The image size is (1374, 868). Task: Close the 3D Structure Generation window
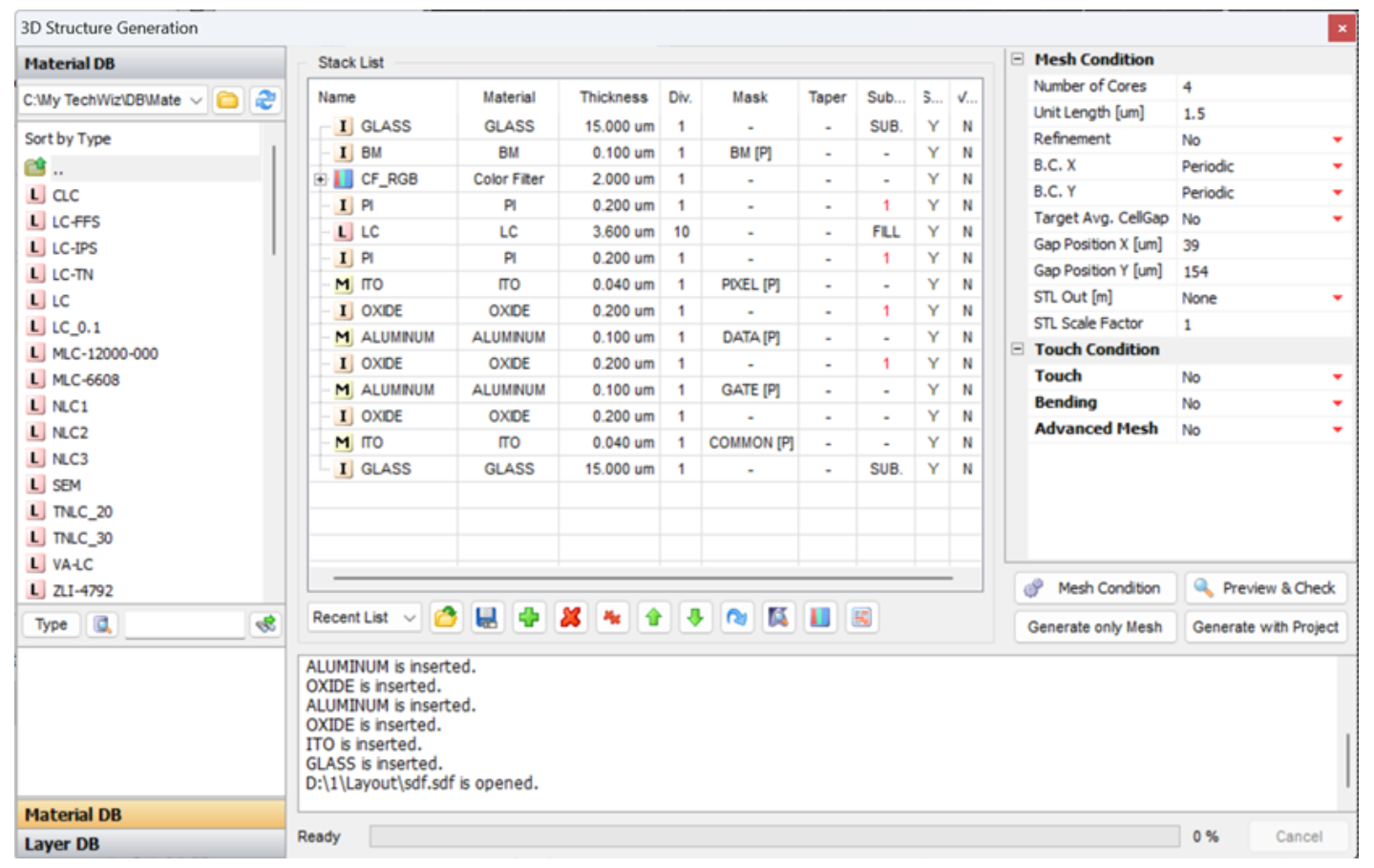point(1342,28)
